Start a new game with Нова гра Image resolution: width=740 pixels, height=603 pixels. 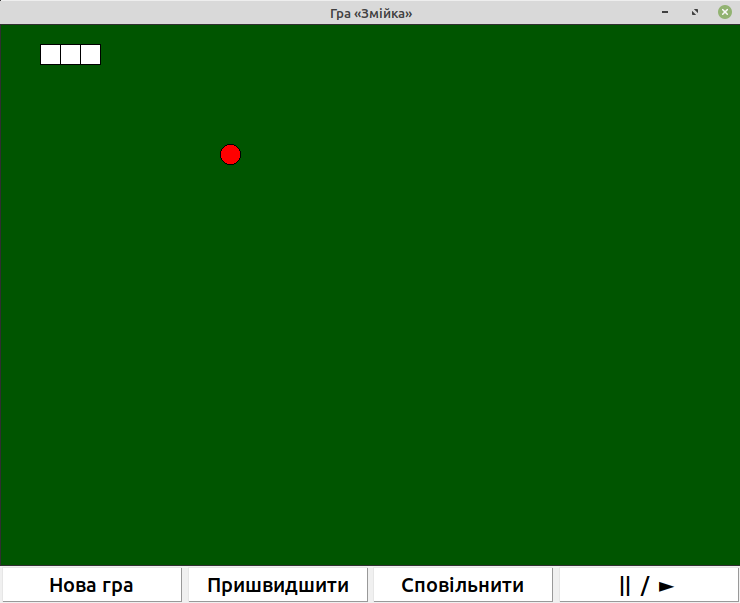(x=92, y=585)
